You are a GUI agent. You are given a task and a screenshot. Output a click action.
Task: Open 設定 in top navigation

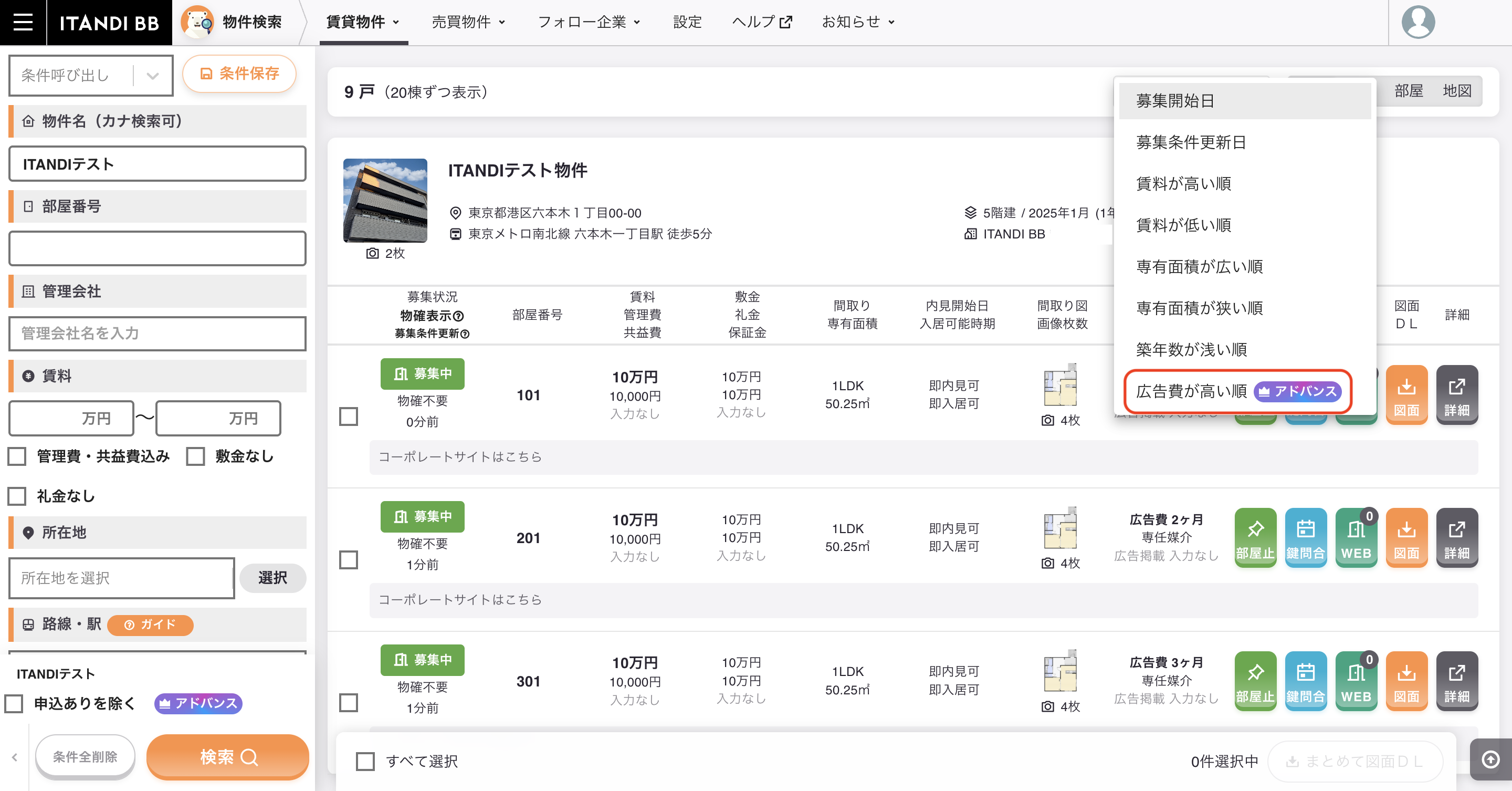687,22
